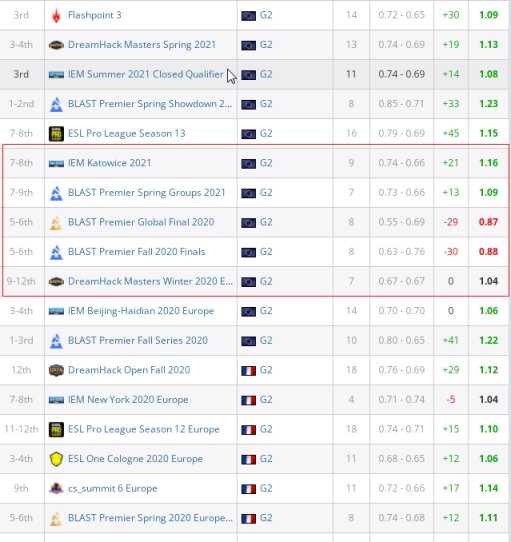Viewport: 511px width, 542px height.
Task: Click the French flag beside G2 in the IEM New York row
Action: coord(248,400)
